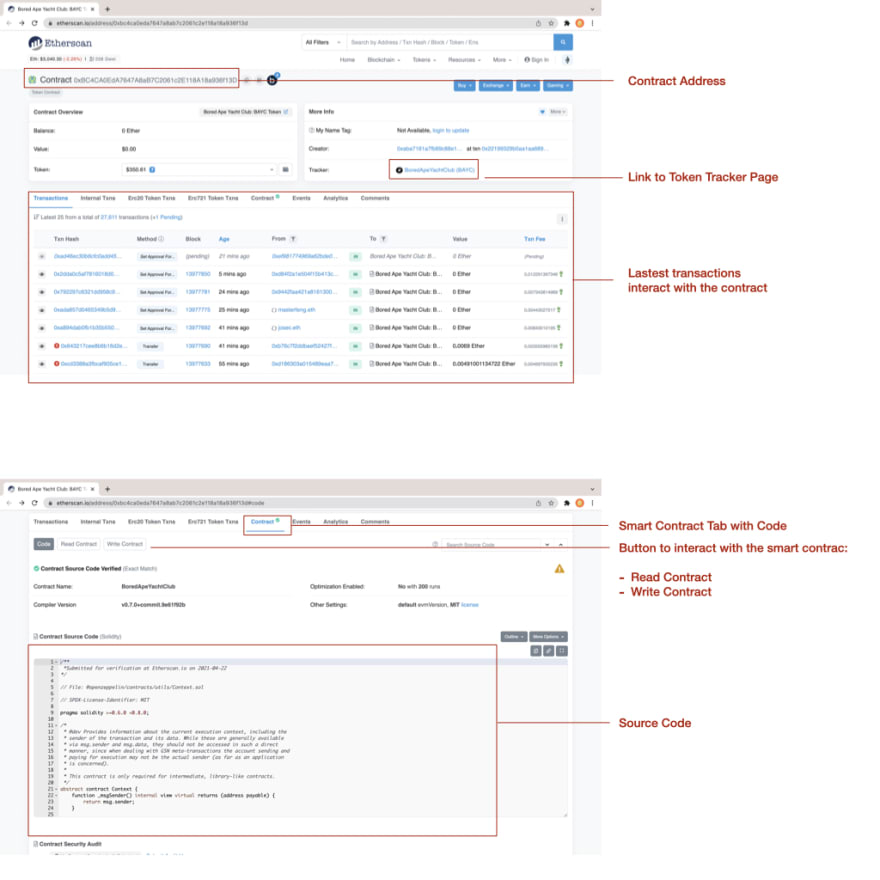Click the Home navigation link
This screenshot has width=880, height=880.
click(347, 60)
